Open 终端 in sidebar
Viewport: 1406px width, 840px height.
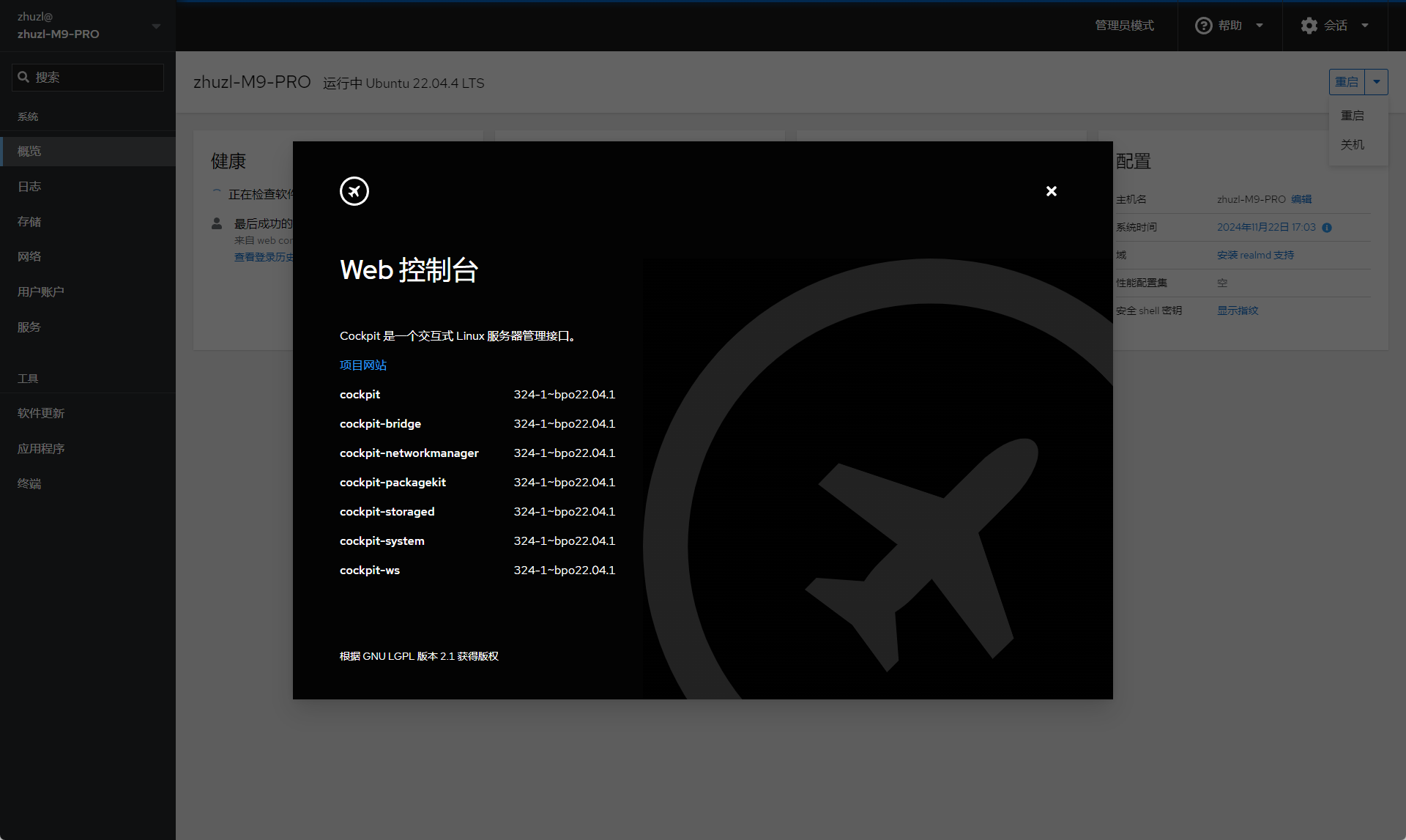tap(88, 483)
